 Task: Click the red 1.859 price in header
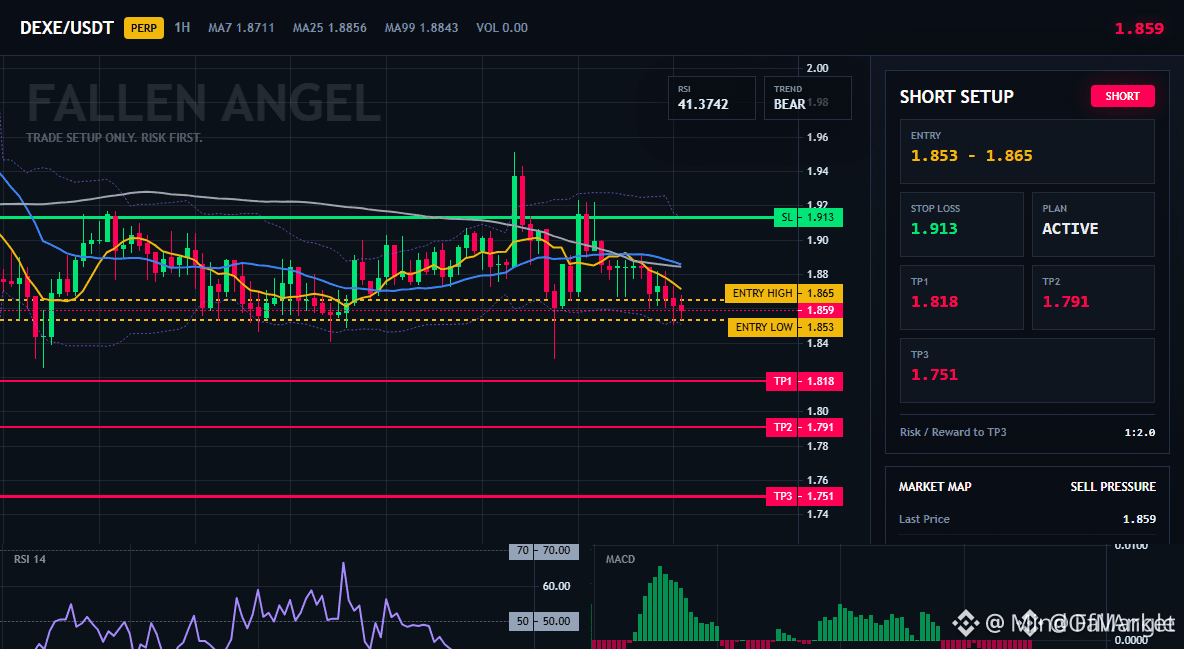pos(1139,29)
